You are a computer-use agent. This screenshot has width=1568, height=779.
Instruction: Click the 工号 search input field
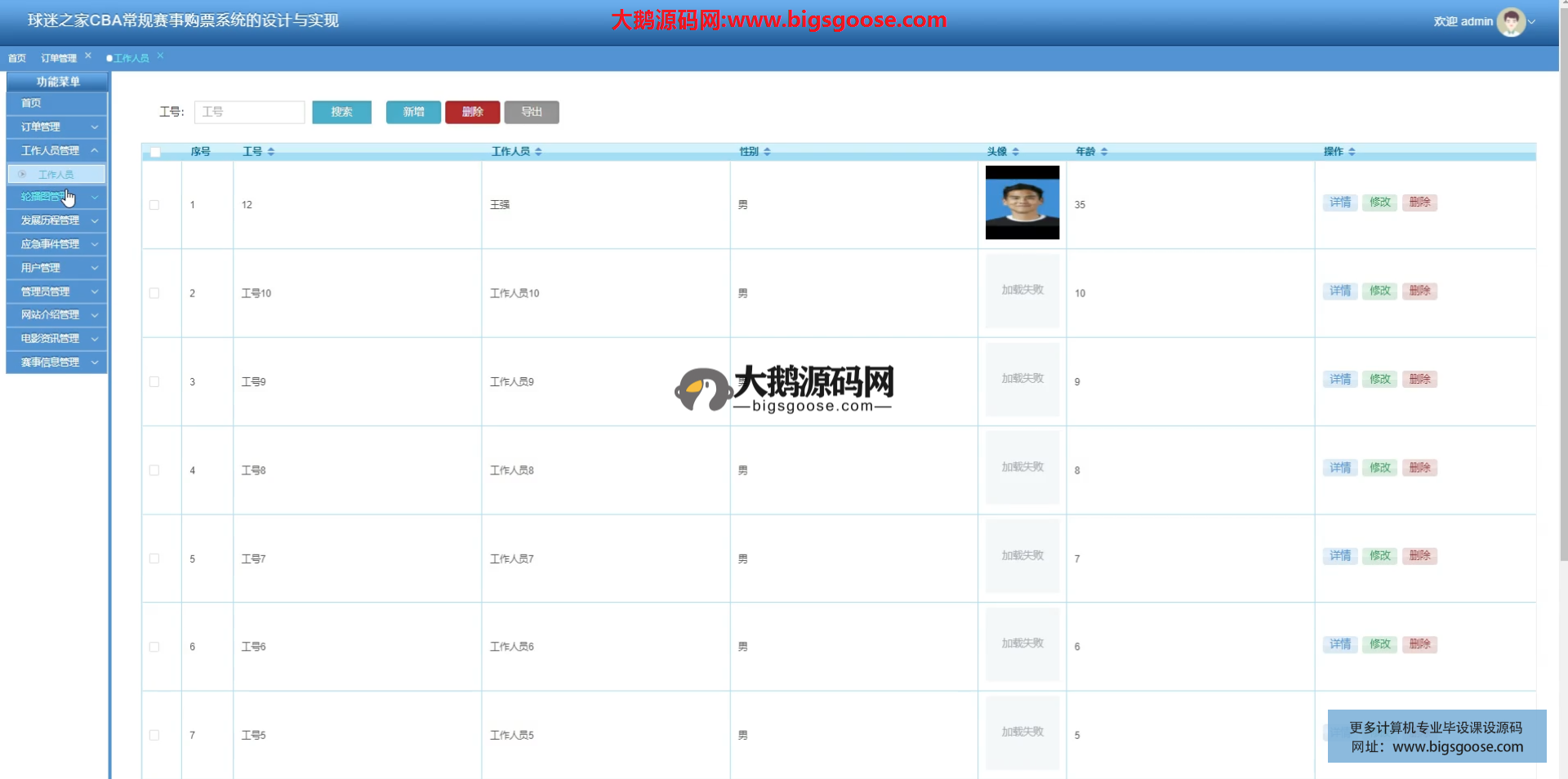coord(249,112)
